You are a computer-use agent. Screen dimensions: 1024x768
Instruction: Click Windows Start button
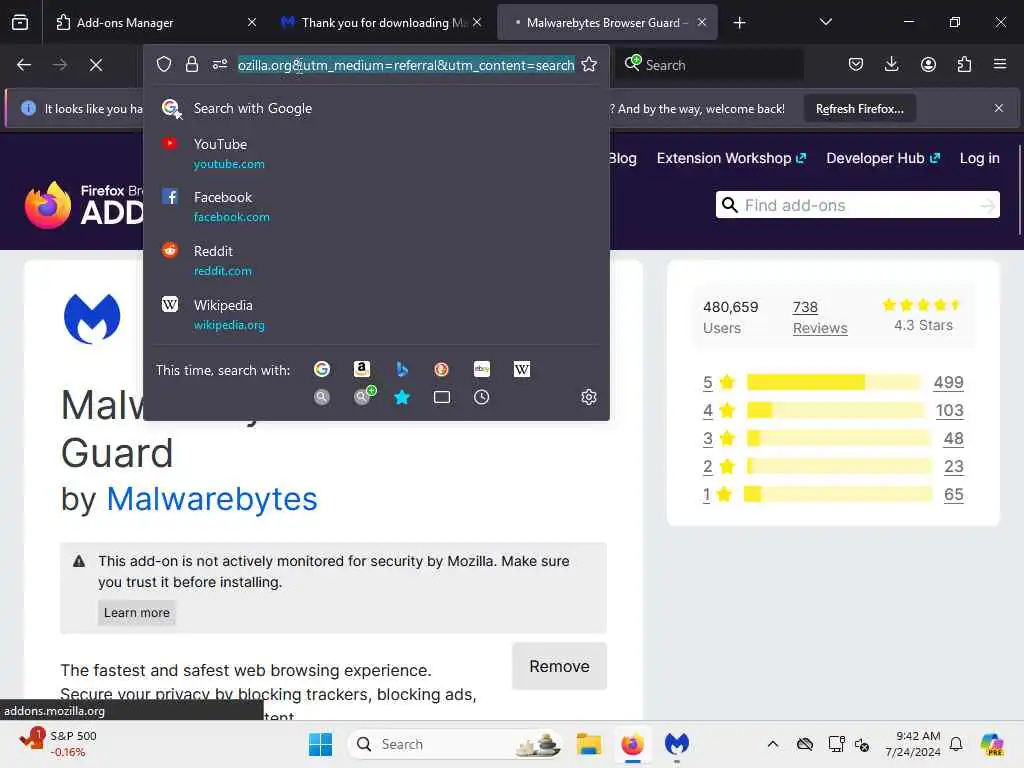(320, 744)
